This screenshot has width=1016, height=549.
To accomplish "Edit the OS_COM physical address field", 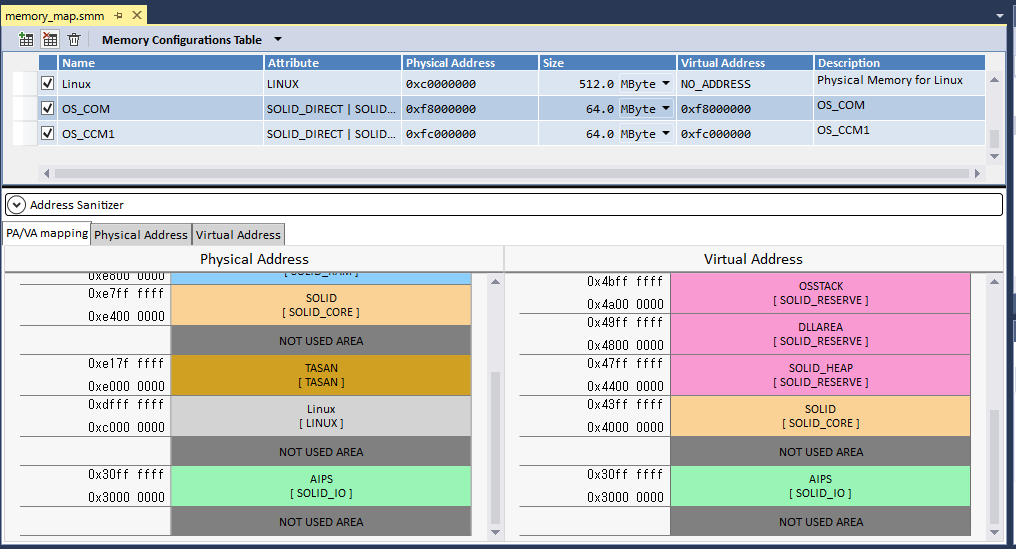I will pos(470,109).
